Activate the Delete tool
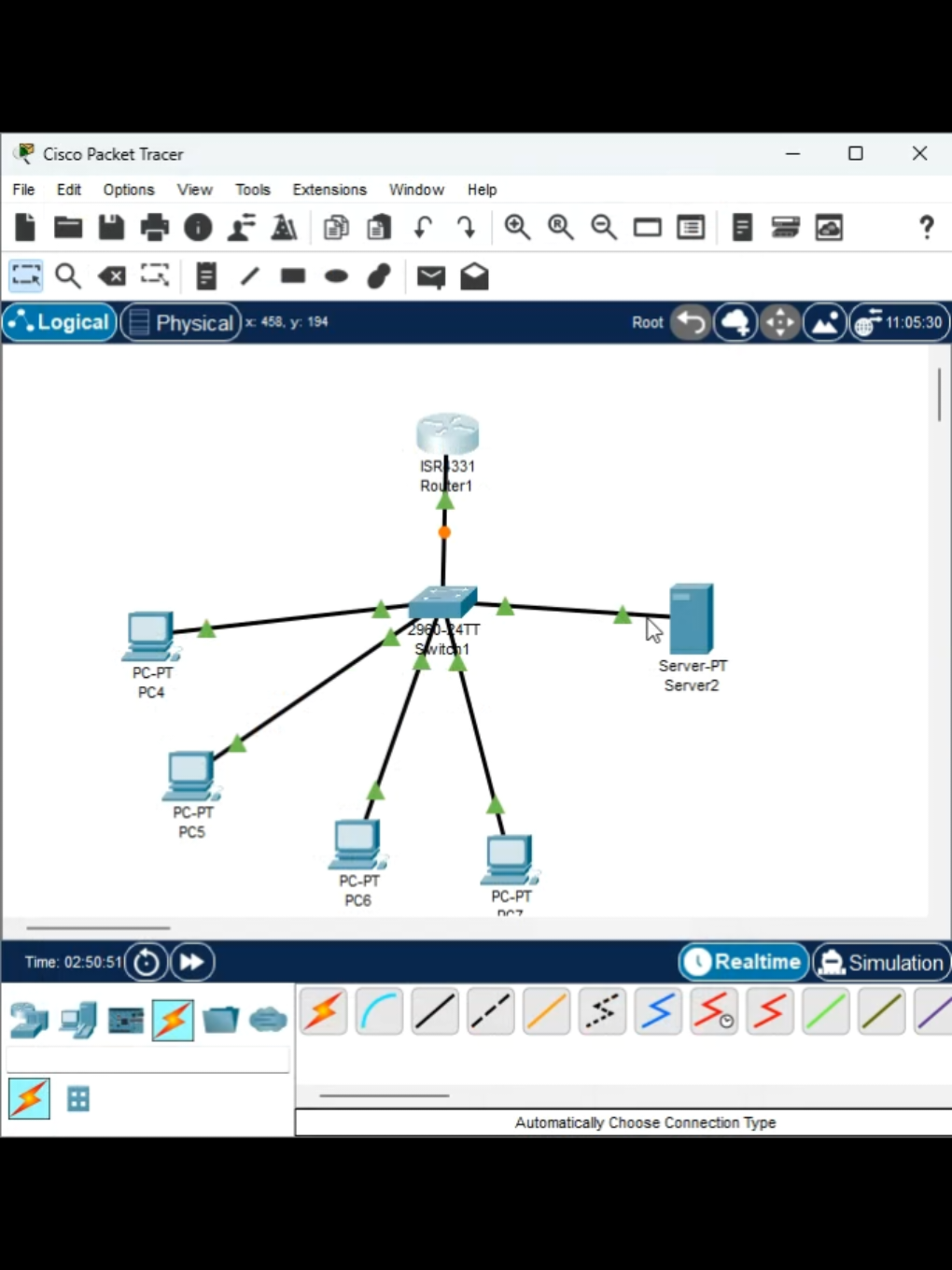The image size is (952, 1270). pos(111,276)
